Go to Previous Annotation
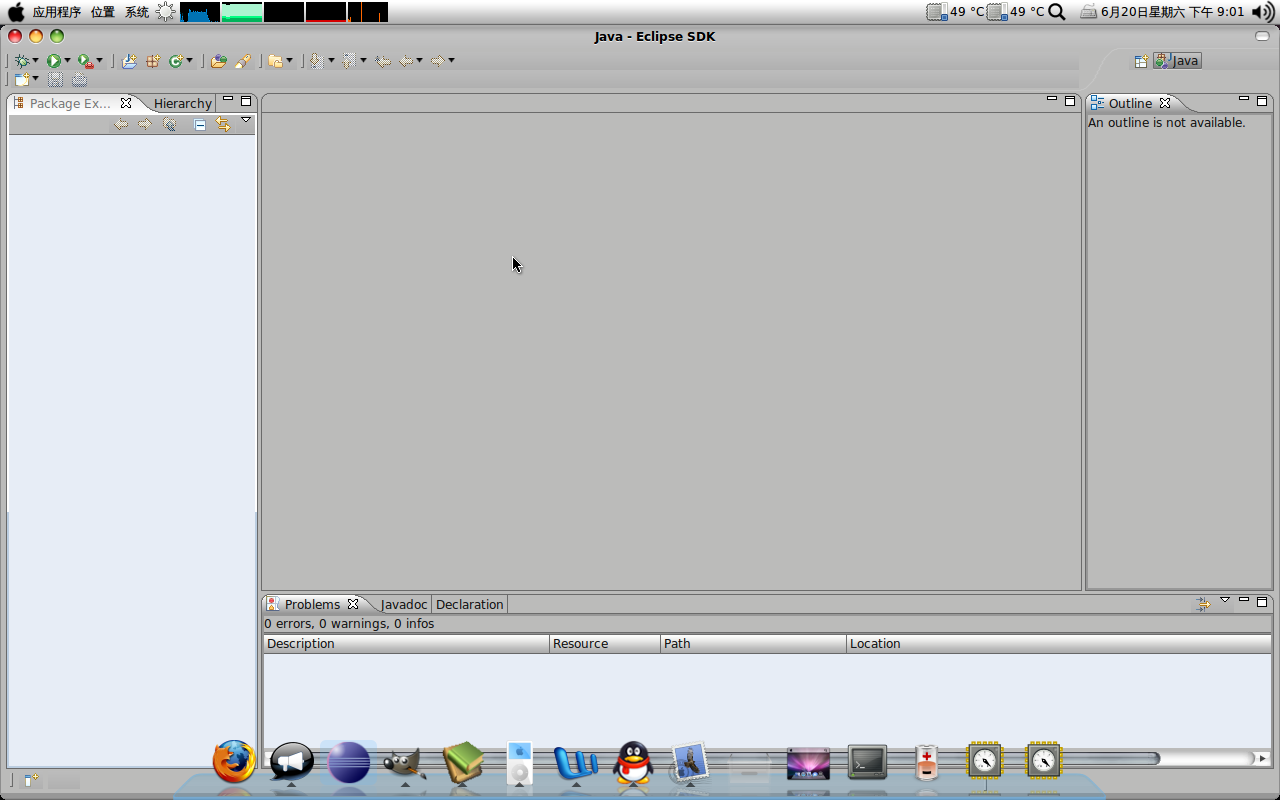 point(348,61)
